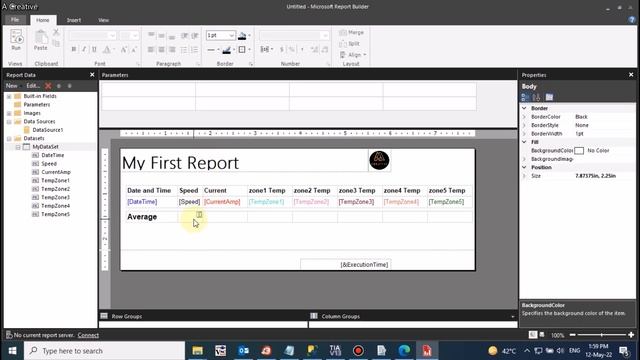This screenshot has height=360, width=640.
Task: Click the zone1 Temp column header
Action: tap(269, 191)
